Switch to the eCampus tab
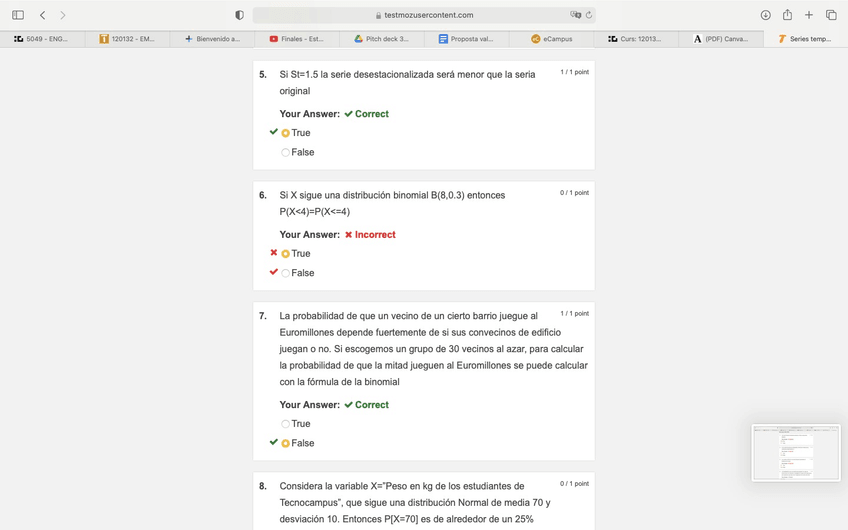Image resolution: width=848 pixels, height=530 pixels. coord(551,39)
